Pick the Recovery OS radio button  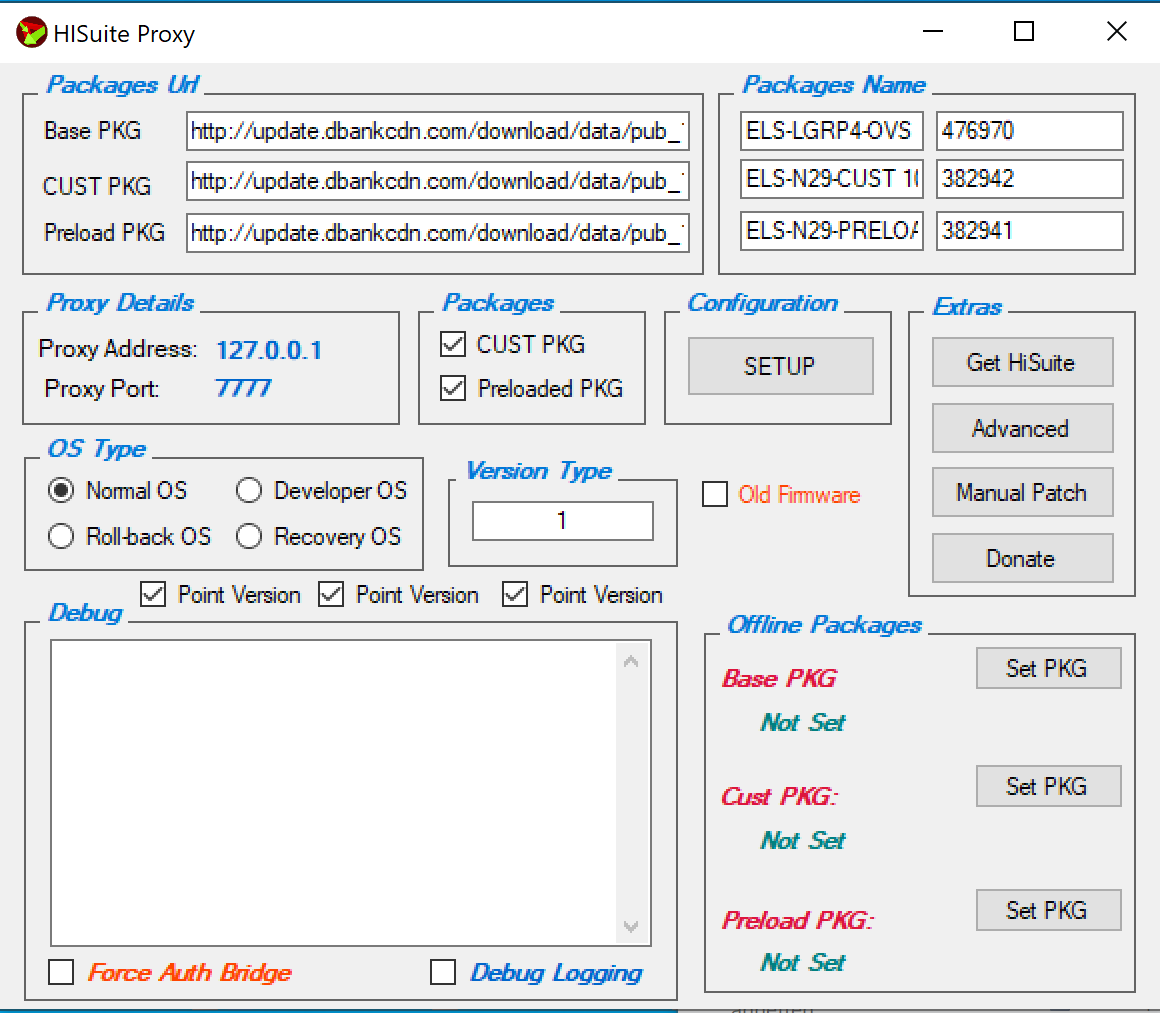(249, 536)
